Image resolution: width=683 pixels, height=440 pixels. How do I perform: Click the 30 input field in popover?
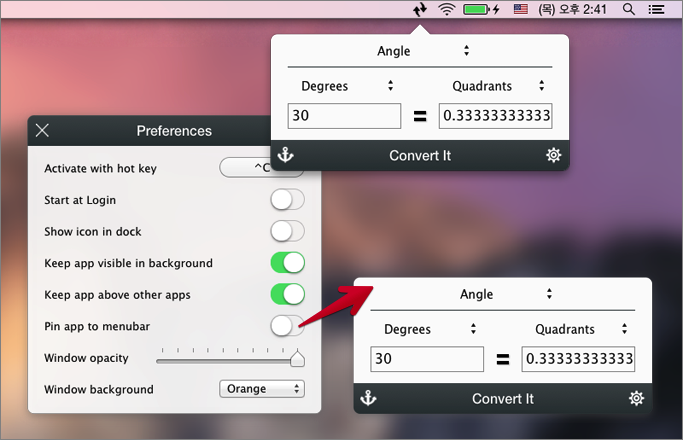[x=344, y=116]
